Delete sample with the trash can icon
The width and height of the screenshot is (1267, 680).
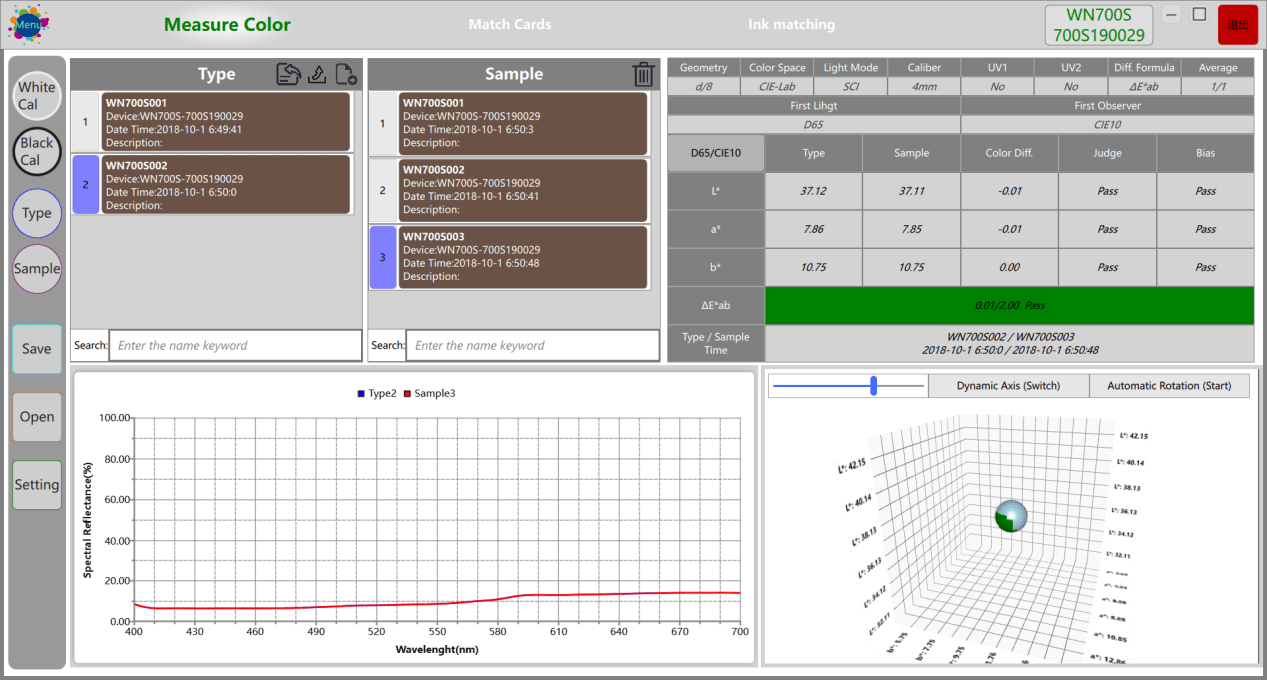coord(644,74)
